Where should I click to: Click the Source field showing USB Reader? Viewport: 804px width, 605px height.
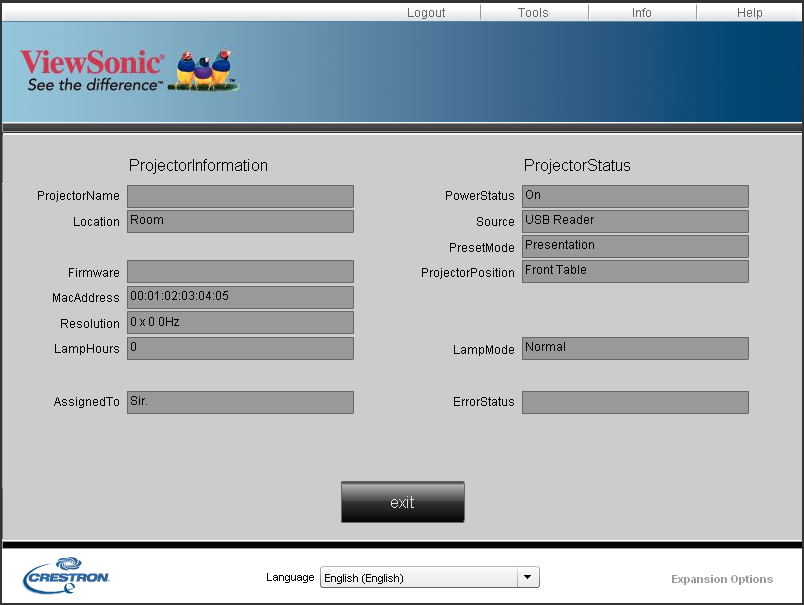635,221
